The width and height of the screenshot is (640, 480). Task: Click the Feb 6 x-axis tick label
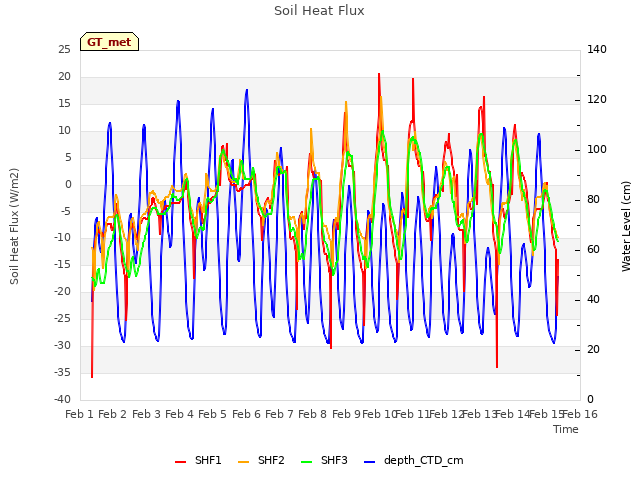point(246,414)
